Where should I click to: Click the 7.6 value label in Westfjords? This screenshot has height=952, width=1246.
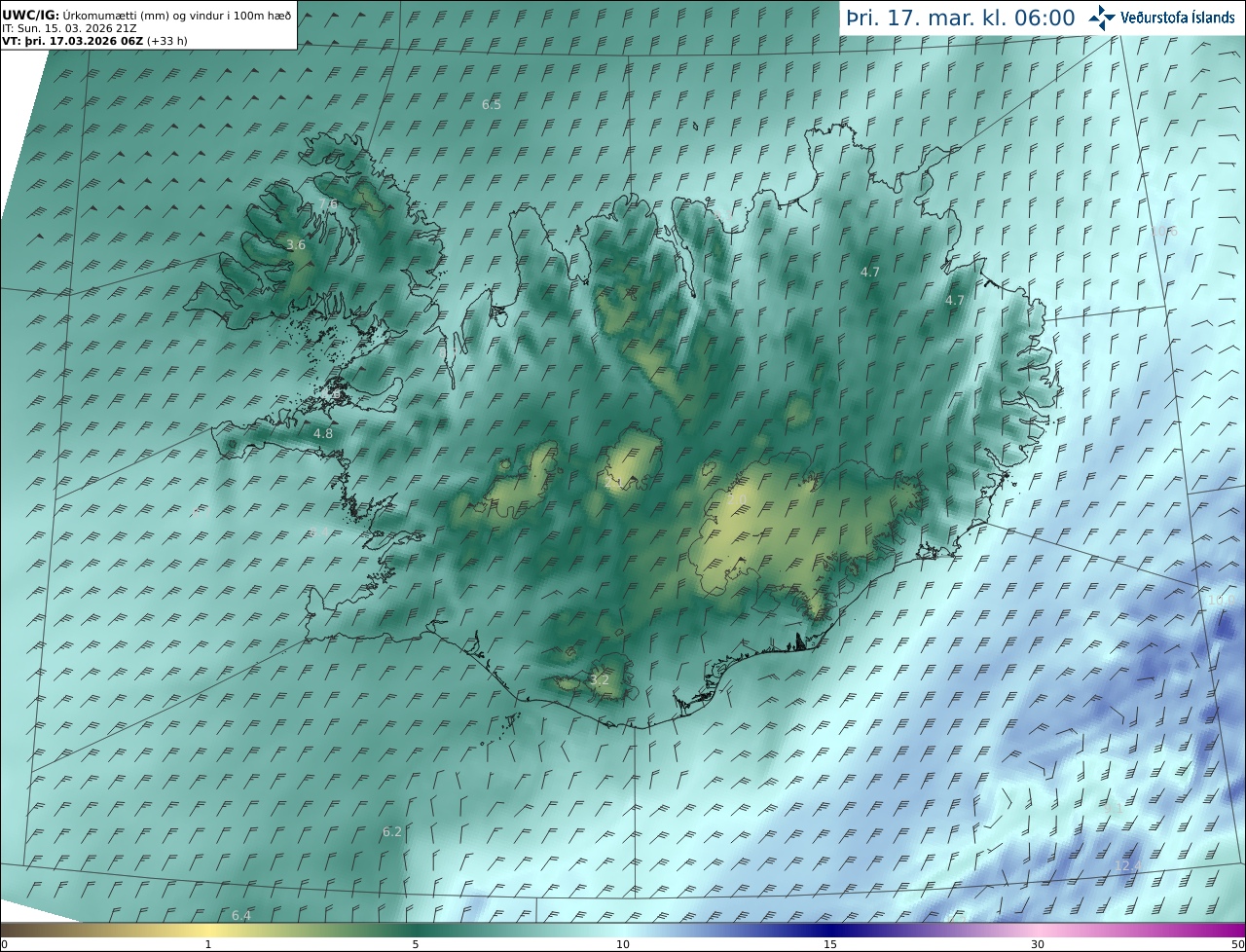[x=327, y=204]
